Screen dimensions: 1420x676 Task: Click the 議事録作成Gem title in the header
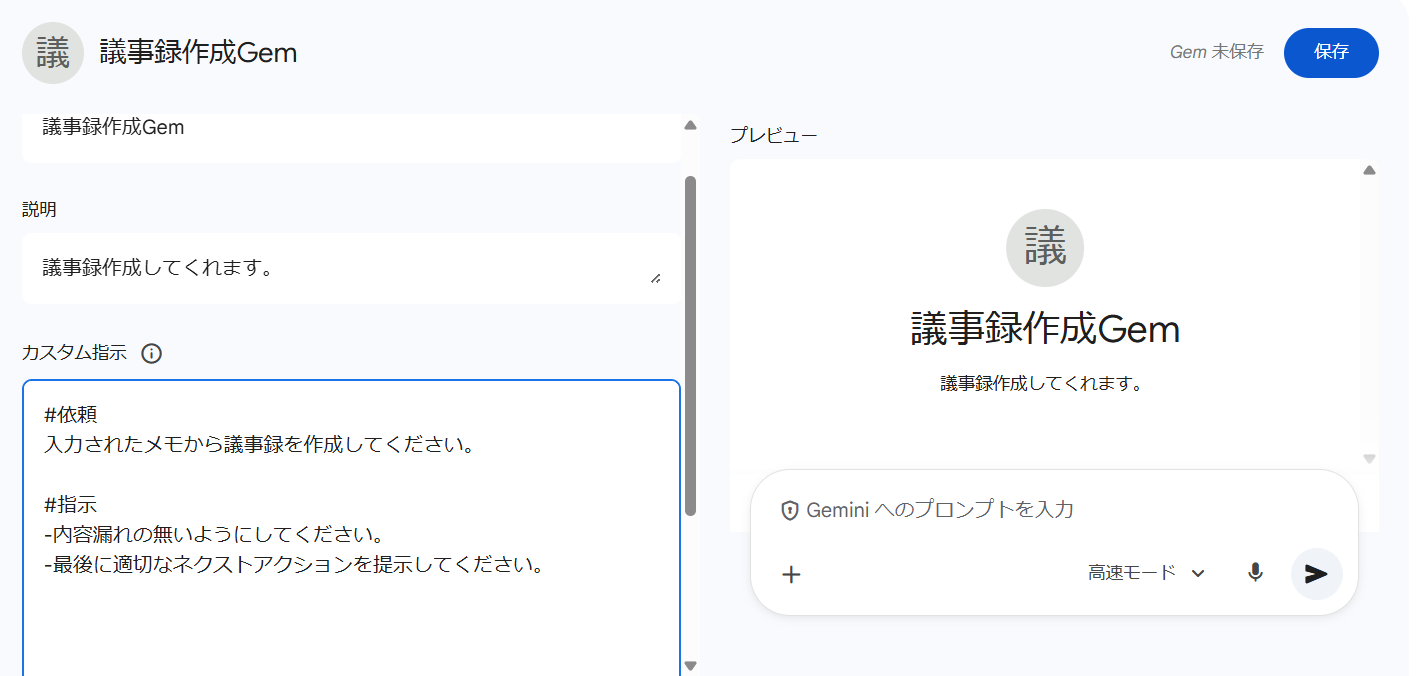199,53
